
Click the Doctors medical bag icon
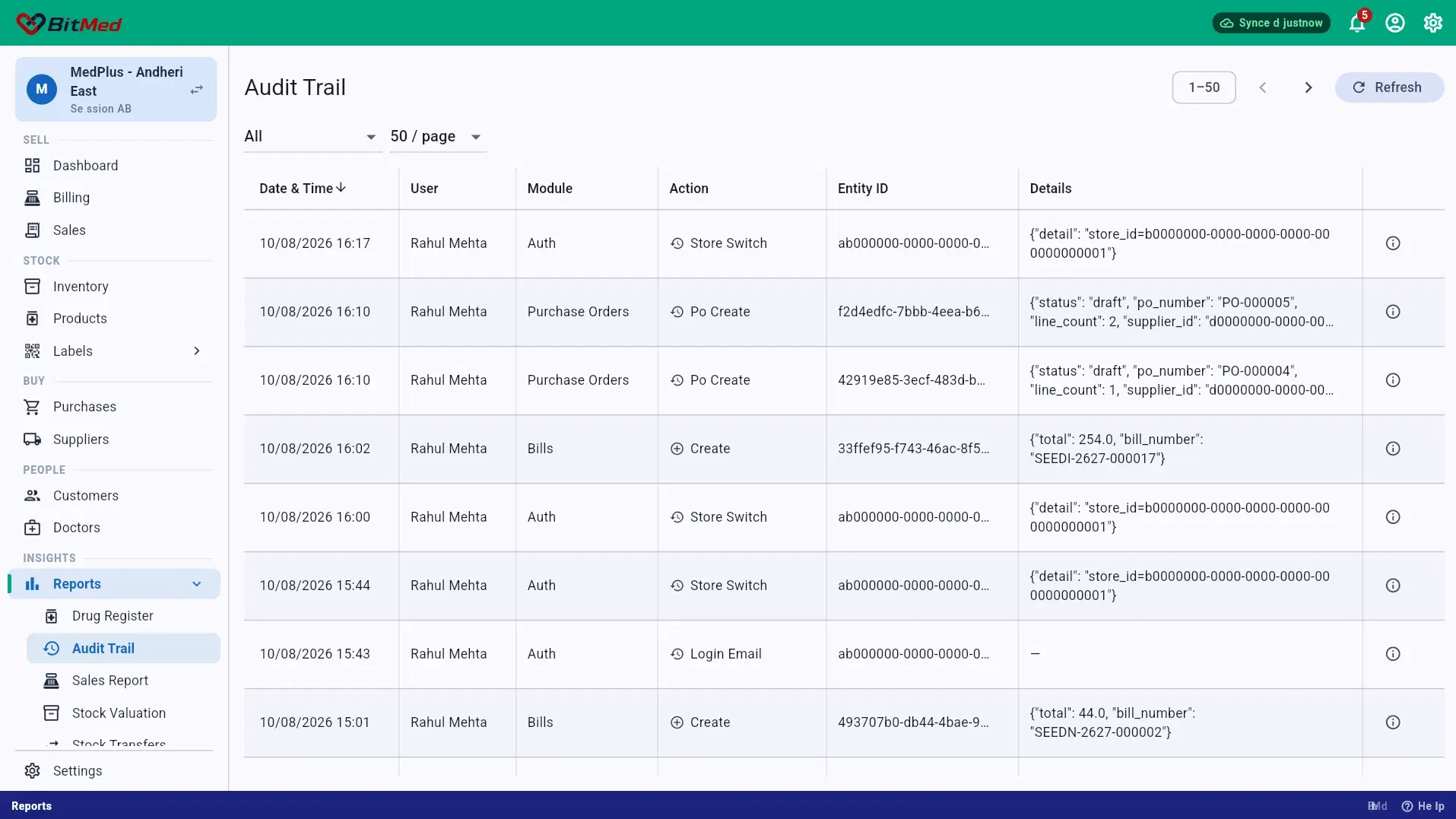coord(32,528)
